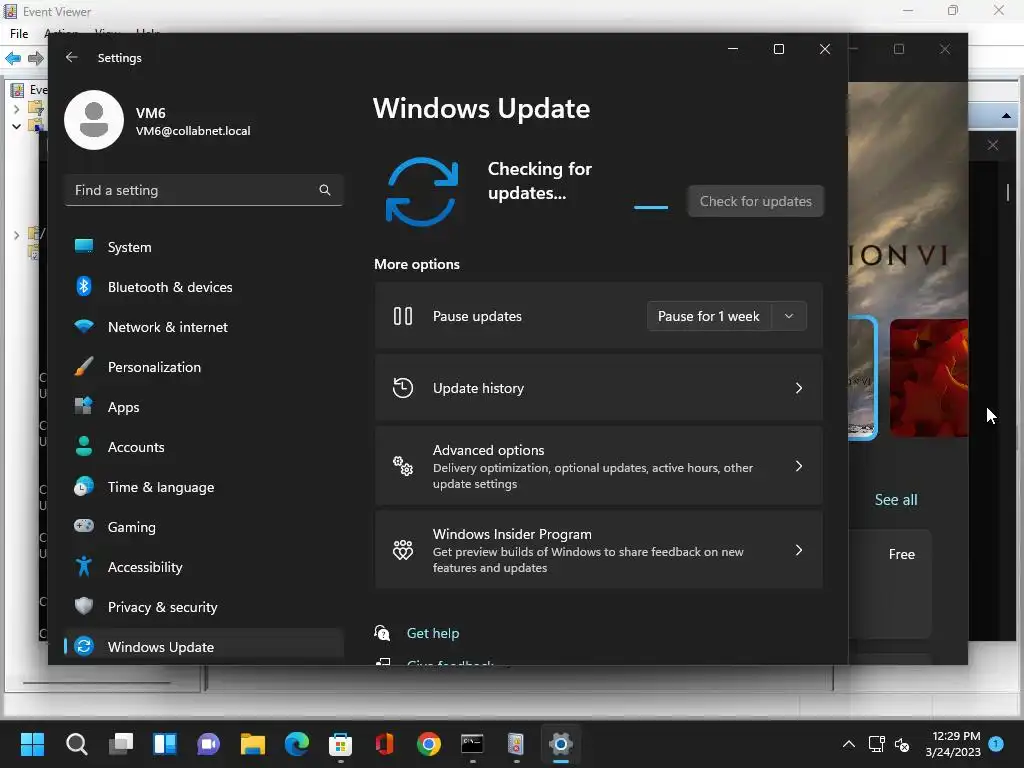Open Task View on the taskbar
This screenshot has width=1024, height=768.
click(121, 744)
